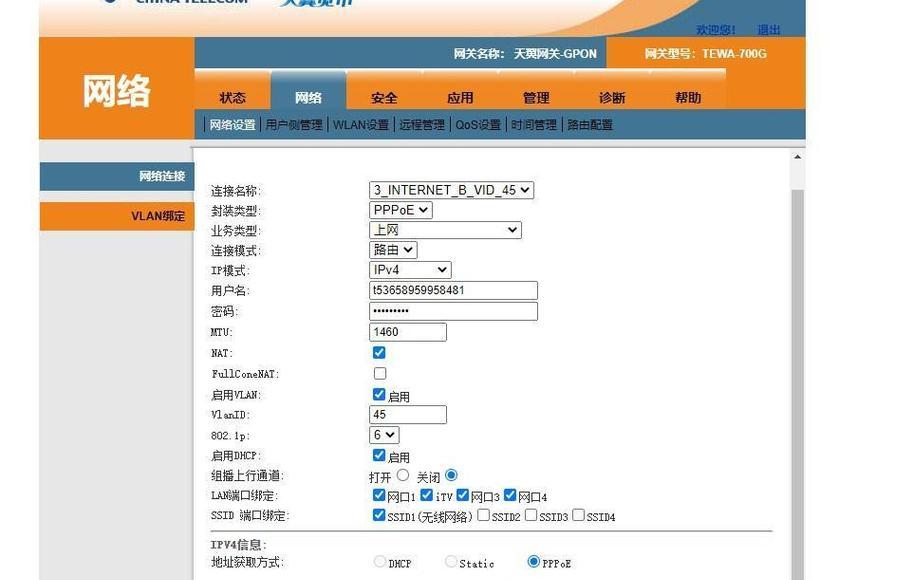Screen dimensions: 913x580
Task: Uncheck the 网口1 LAN port checkbox
Action: 379,495
